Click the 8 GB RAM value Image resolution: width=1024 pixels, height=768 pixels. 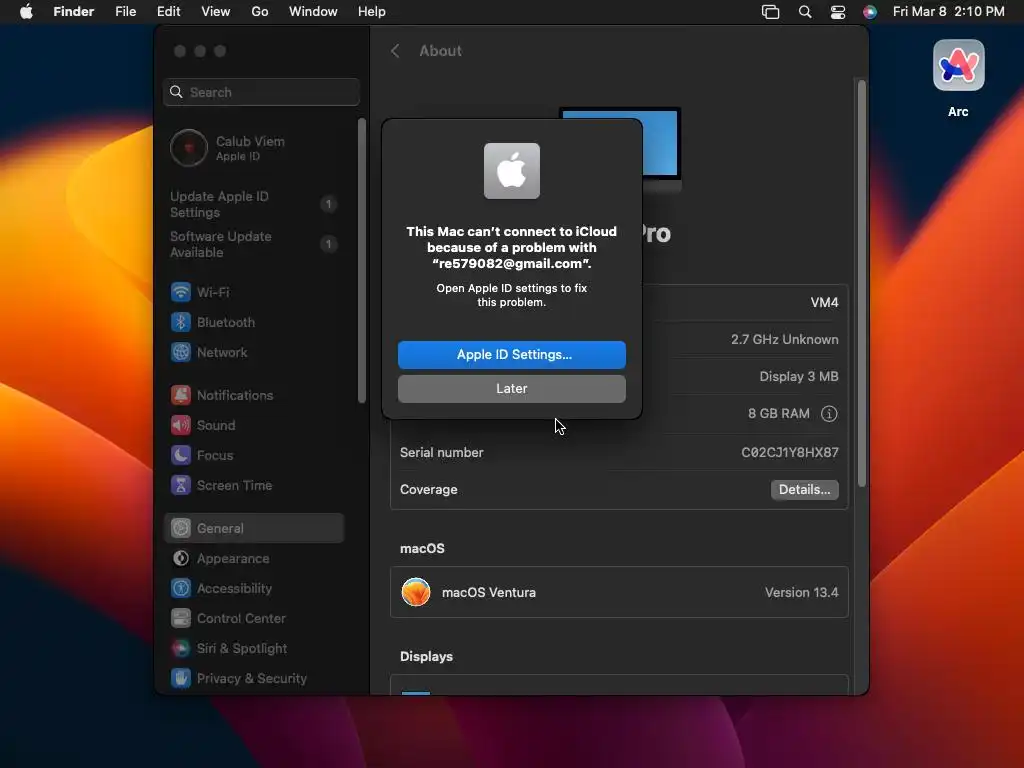(778, 413)
